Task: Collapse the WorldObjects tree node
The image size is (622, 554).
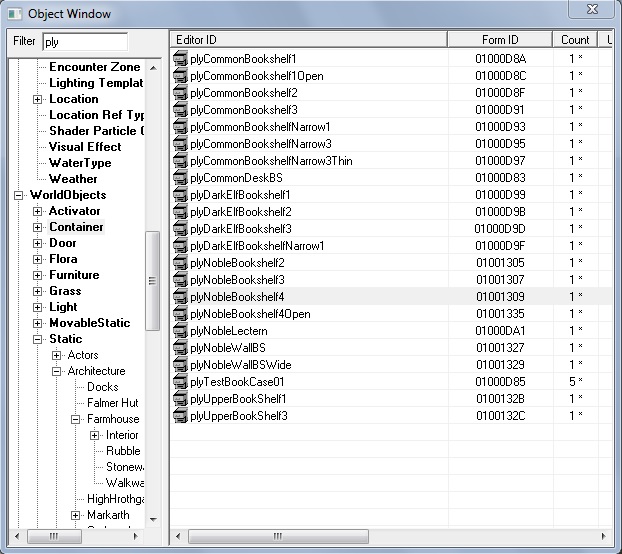Action: coord(19,195)
